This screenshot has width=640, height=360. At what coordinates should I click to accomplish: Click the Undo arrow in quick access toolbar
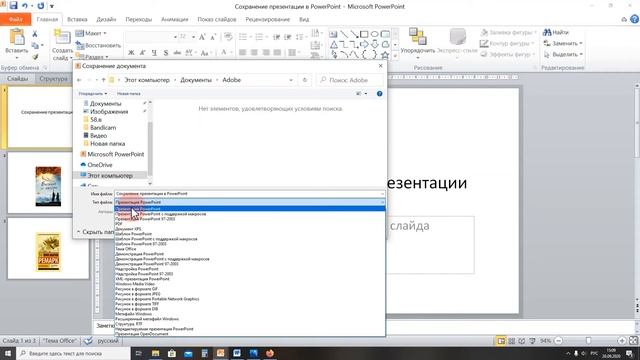[25, 6]
